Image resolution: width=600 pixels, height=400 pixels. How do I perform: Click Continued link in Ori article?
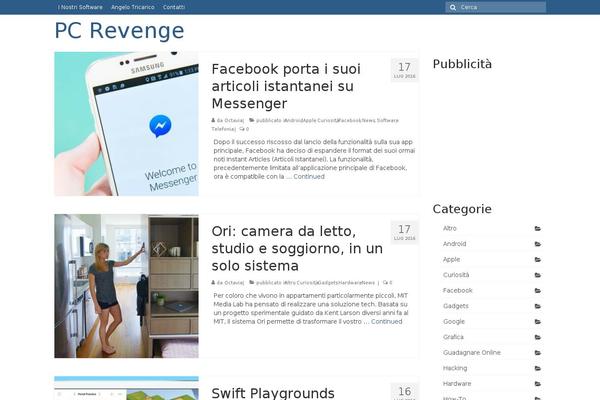tap(386, 322)
